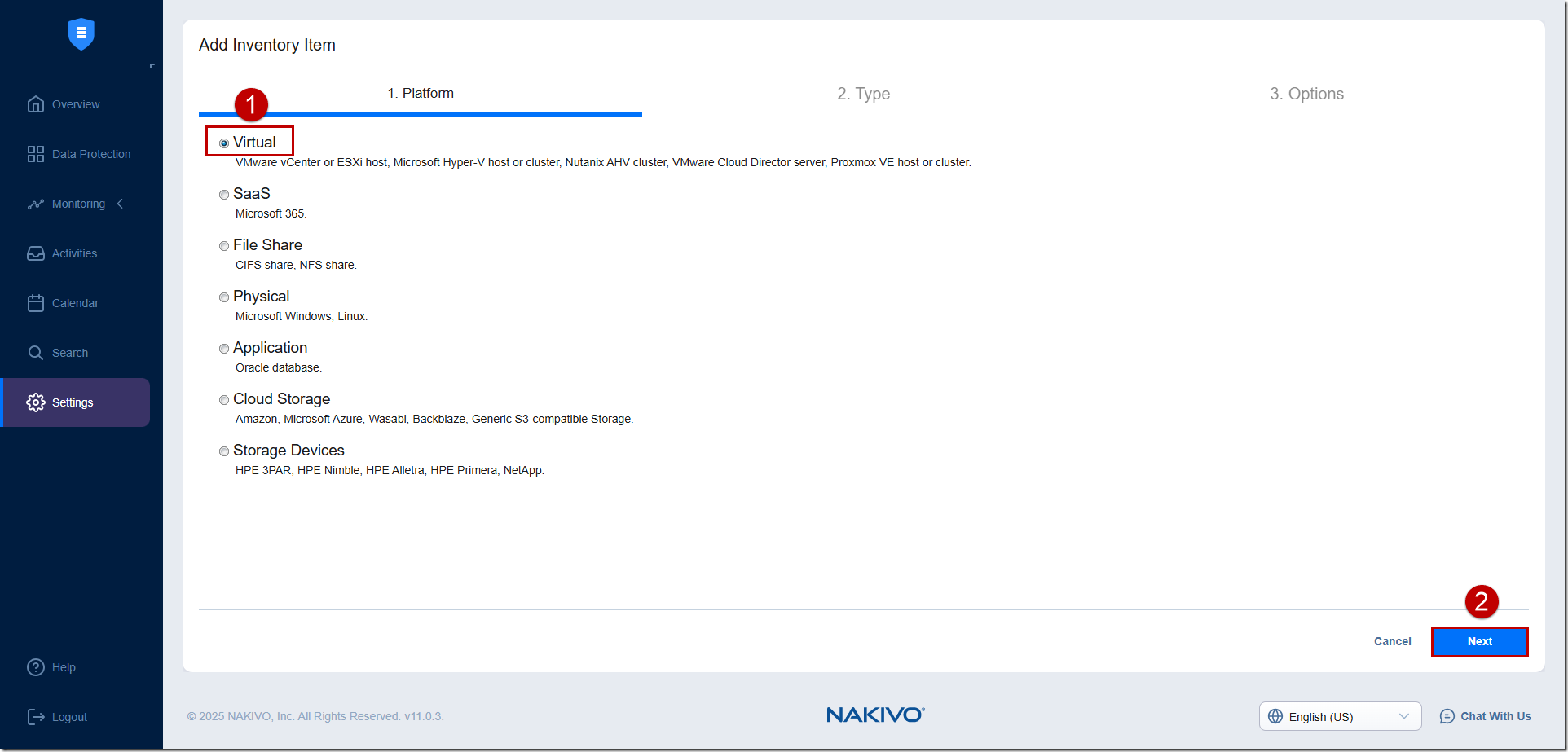Select the Physical platform radio button
The image size is (1568, 752).
pyautogui.click(x=224, y=297)
